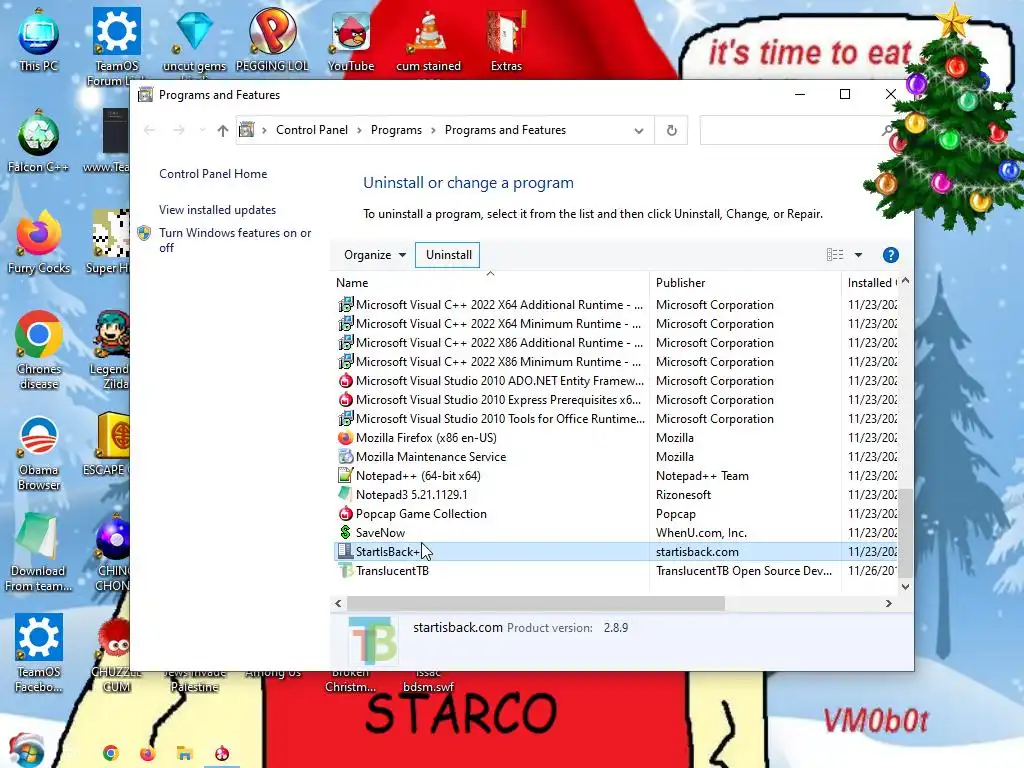This screenshot has height=768, width=1024.
Task: Launch Chrome shortcut labeled Chrones disease
Action: [x=39, y=349]
